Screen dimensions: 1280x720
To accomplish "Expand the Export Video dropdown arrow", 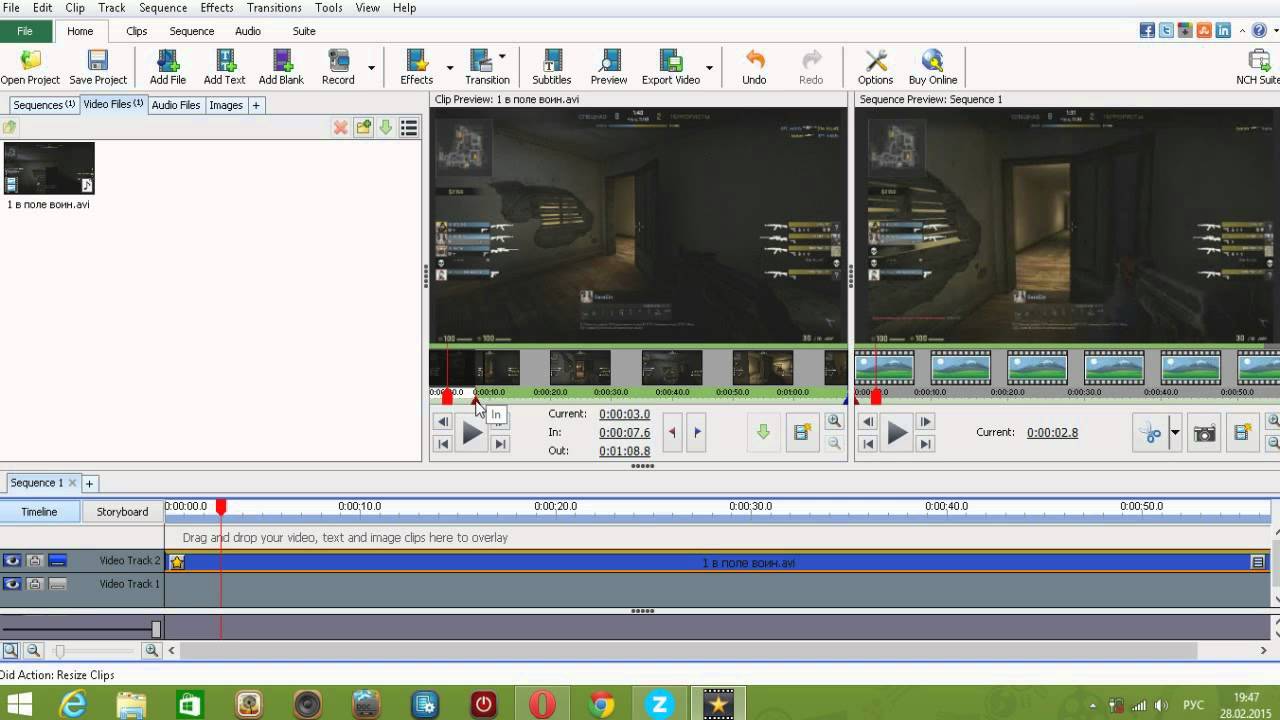I will tap(709, 68).
